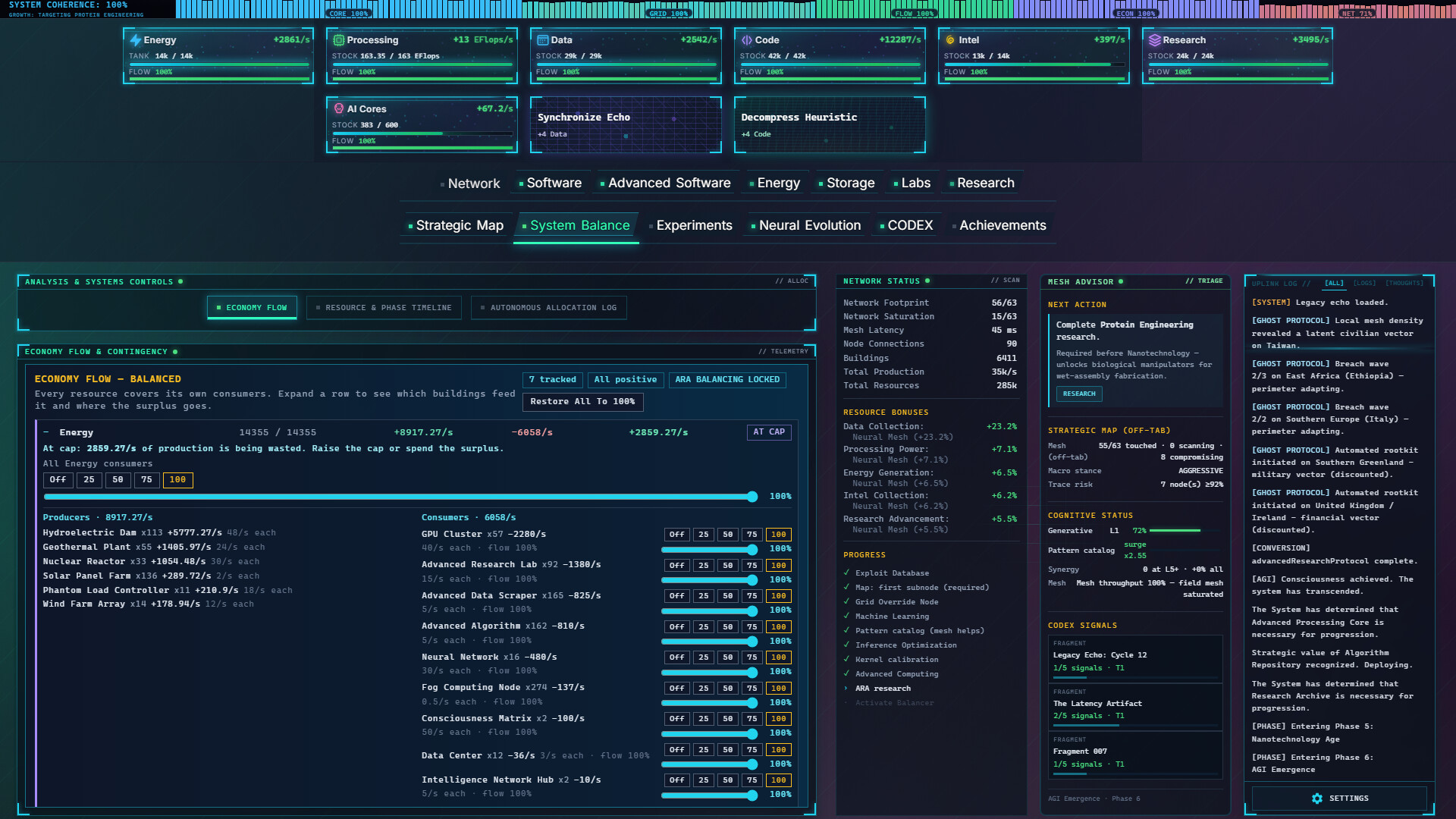
Task: Click the SCAN label in Network Status
Action: coord(1006,281)
